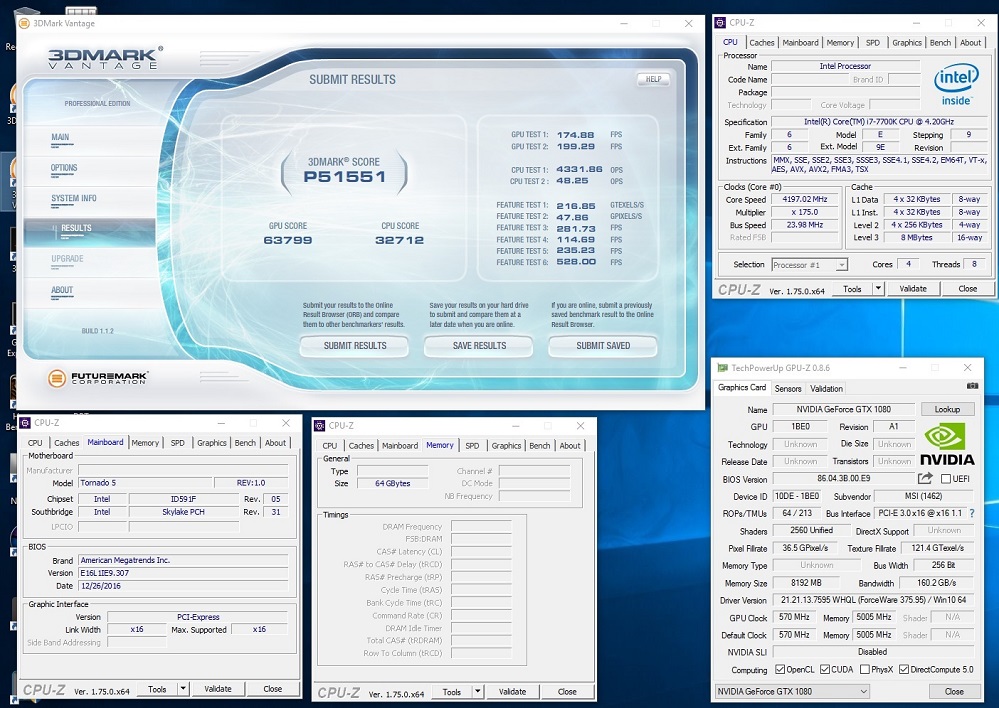This screenshot has width=999, height=708.
Task: Click the Bus Interface question mark icon
Action: point(971,513)
